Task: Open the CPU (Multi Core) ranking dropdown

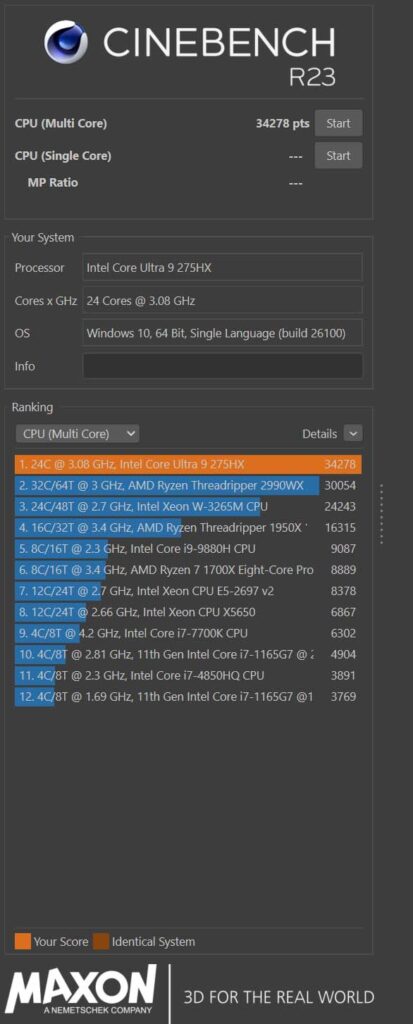Action: [x=78, y=434]
